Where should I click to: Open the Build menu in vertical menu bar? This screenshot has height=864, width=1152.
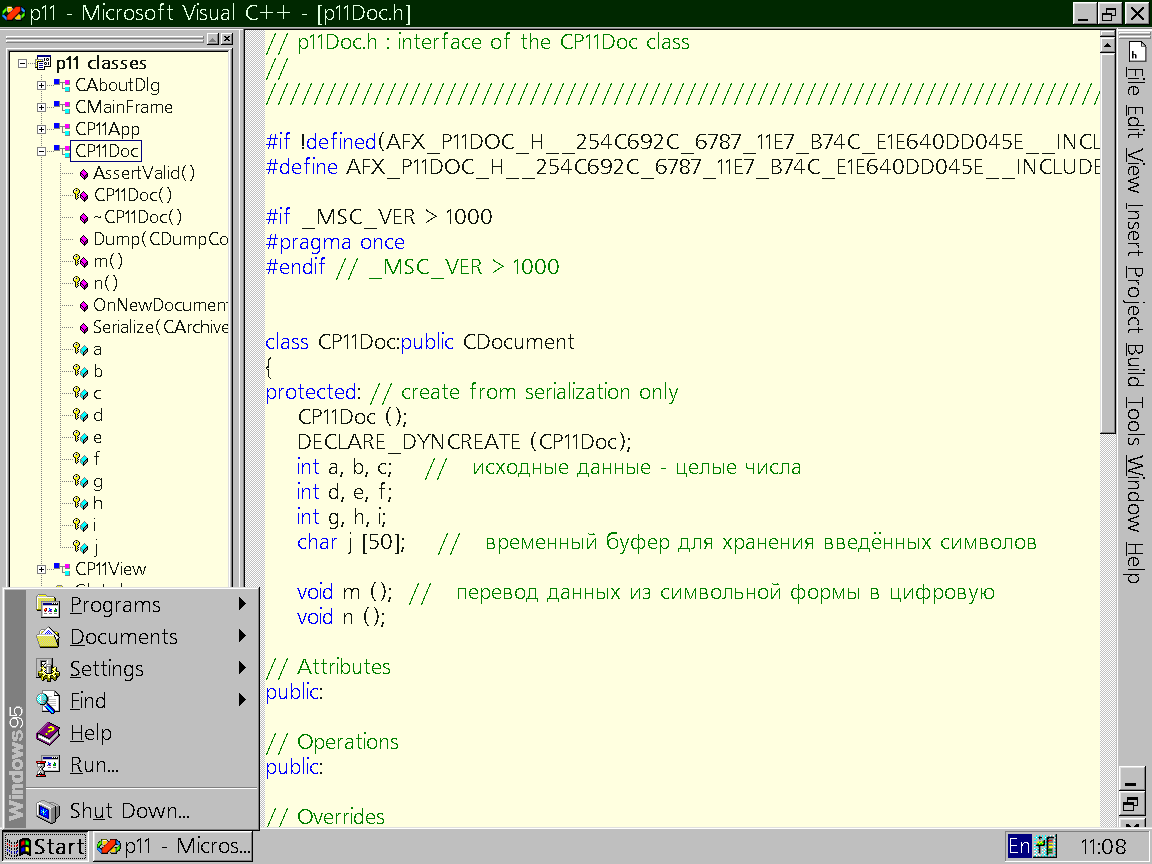click(1134, 364)
